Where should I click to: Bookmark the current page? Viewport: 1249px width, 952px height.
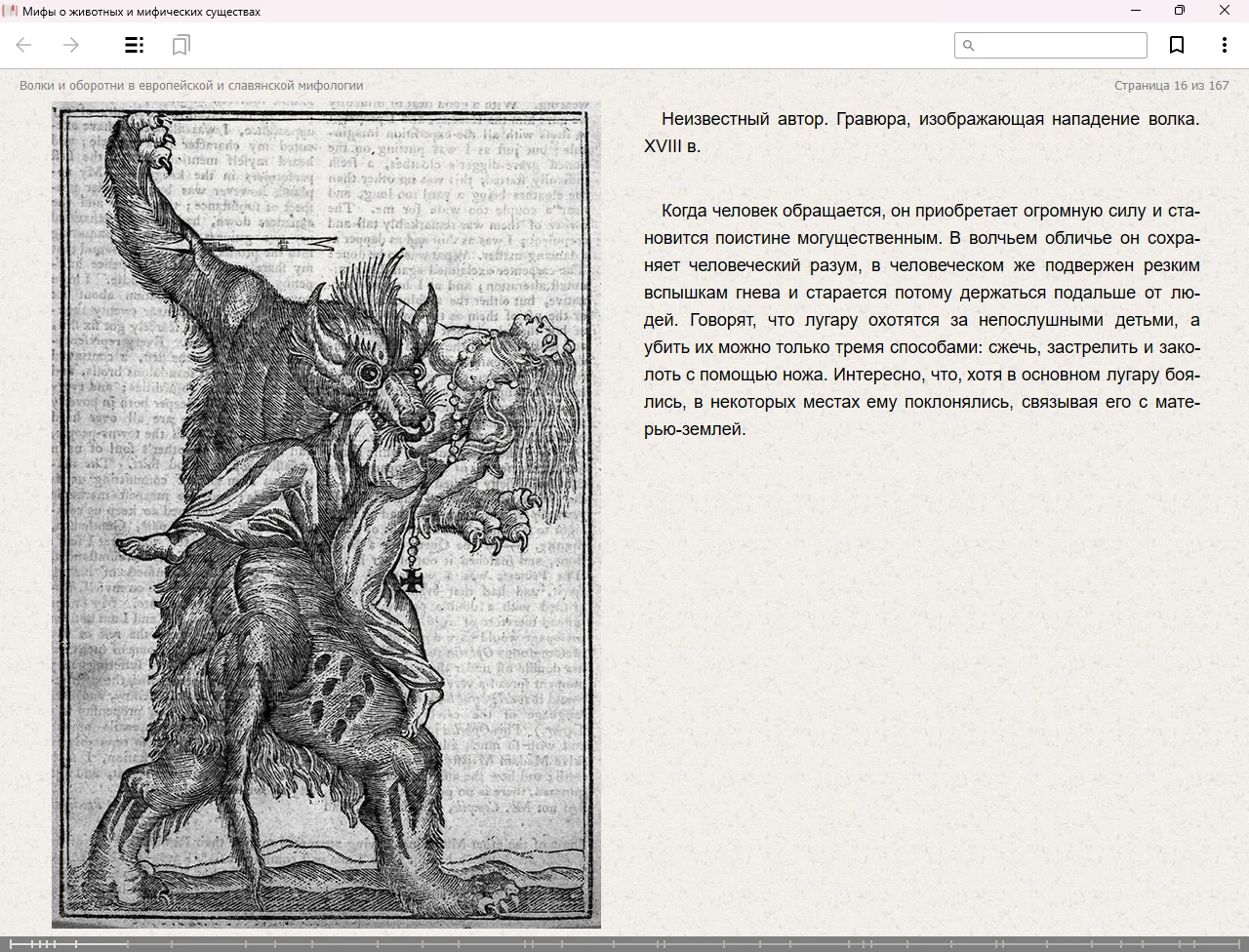click(x=1177, y=45)
